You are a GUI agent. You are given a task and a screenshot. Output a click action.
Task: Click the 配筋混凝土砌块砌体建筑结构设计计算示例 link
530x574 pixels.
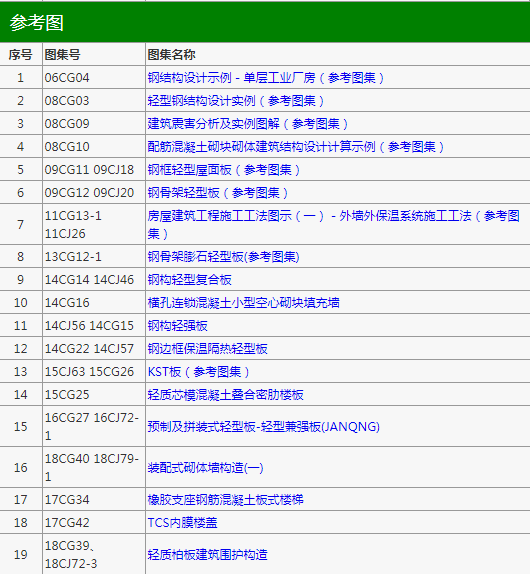pyautogui.click(x=296, y=147)
